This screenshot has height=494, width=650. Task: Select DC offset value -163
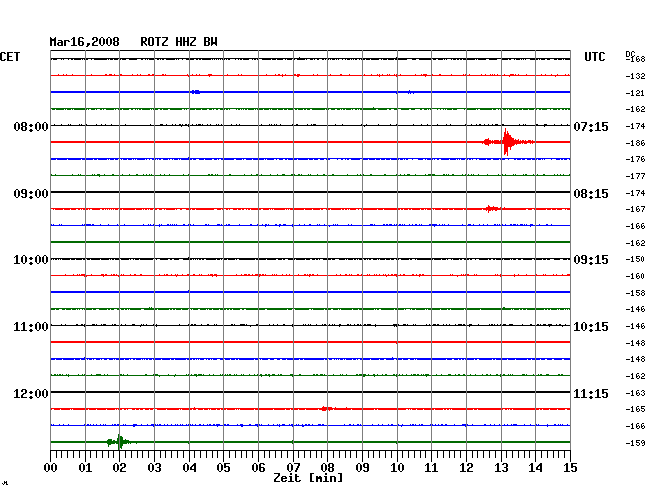(x=635, y=393)
